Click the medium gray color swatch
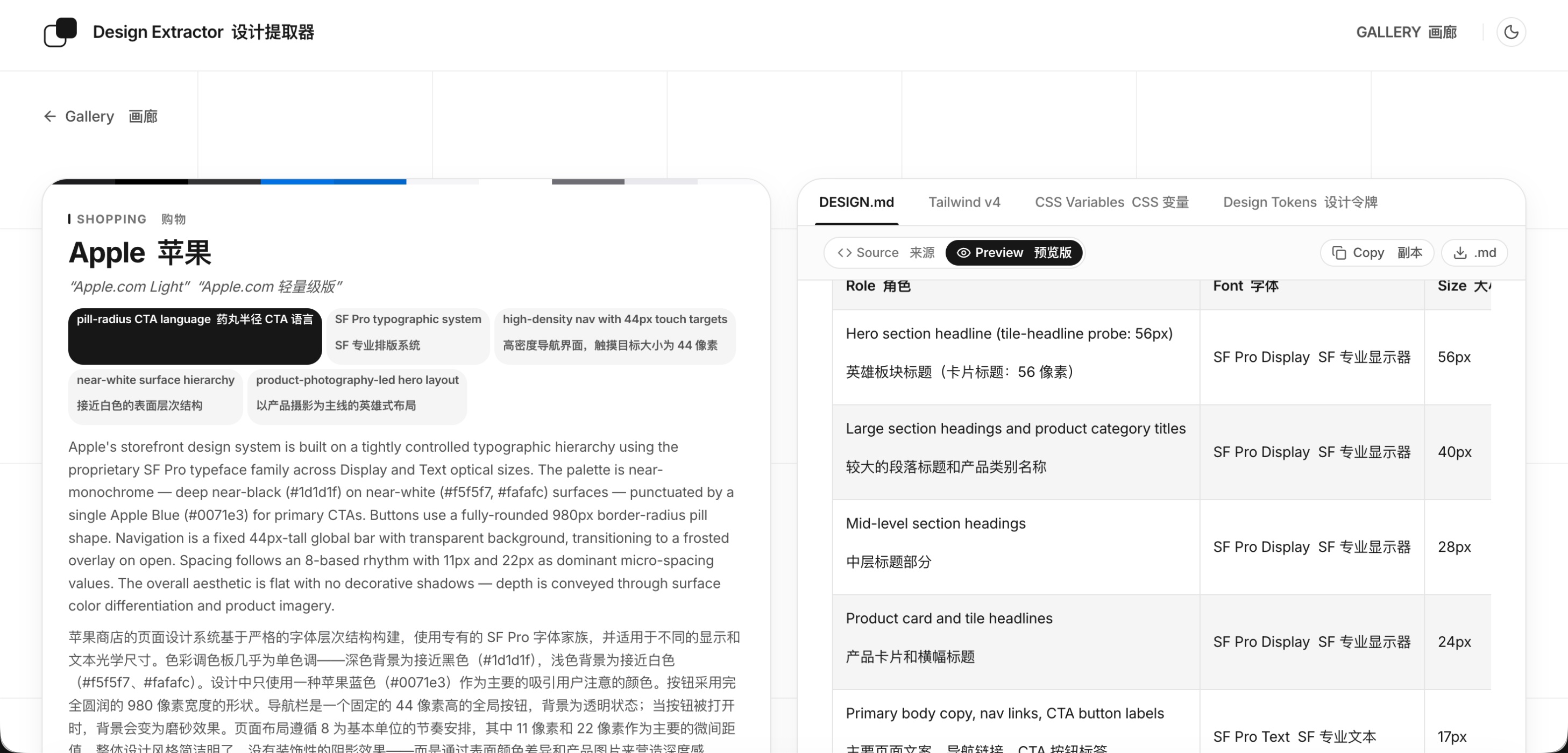Image resolution: width=1568 pixels, height=753 pixels. pos(588,181)
